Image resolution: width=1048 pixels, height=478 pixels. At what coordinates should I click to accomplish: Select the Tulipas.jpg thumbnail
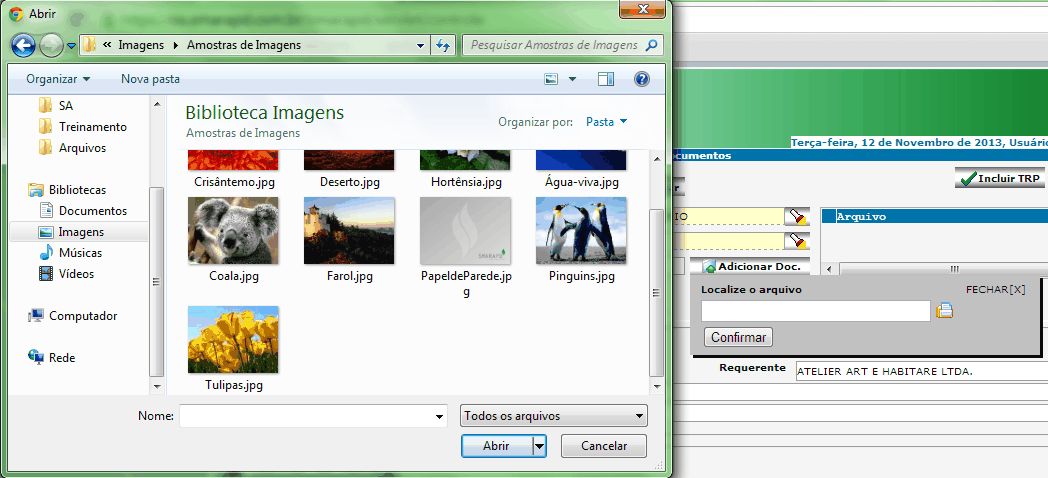233,340
